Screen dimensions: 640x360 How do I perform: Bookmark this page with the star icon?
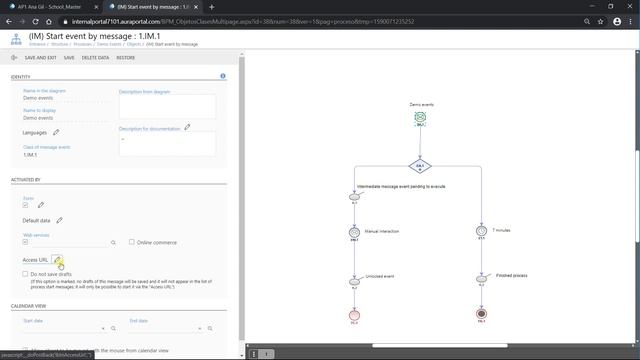coord(600,22)
